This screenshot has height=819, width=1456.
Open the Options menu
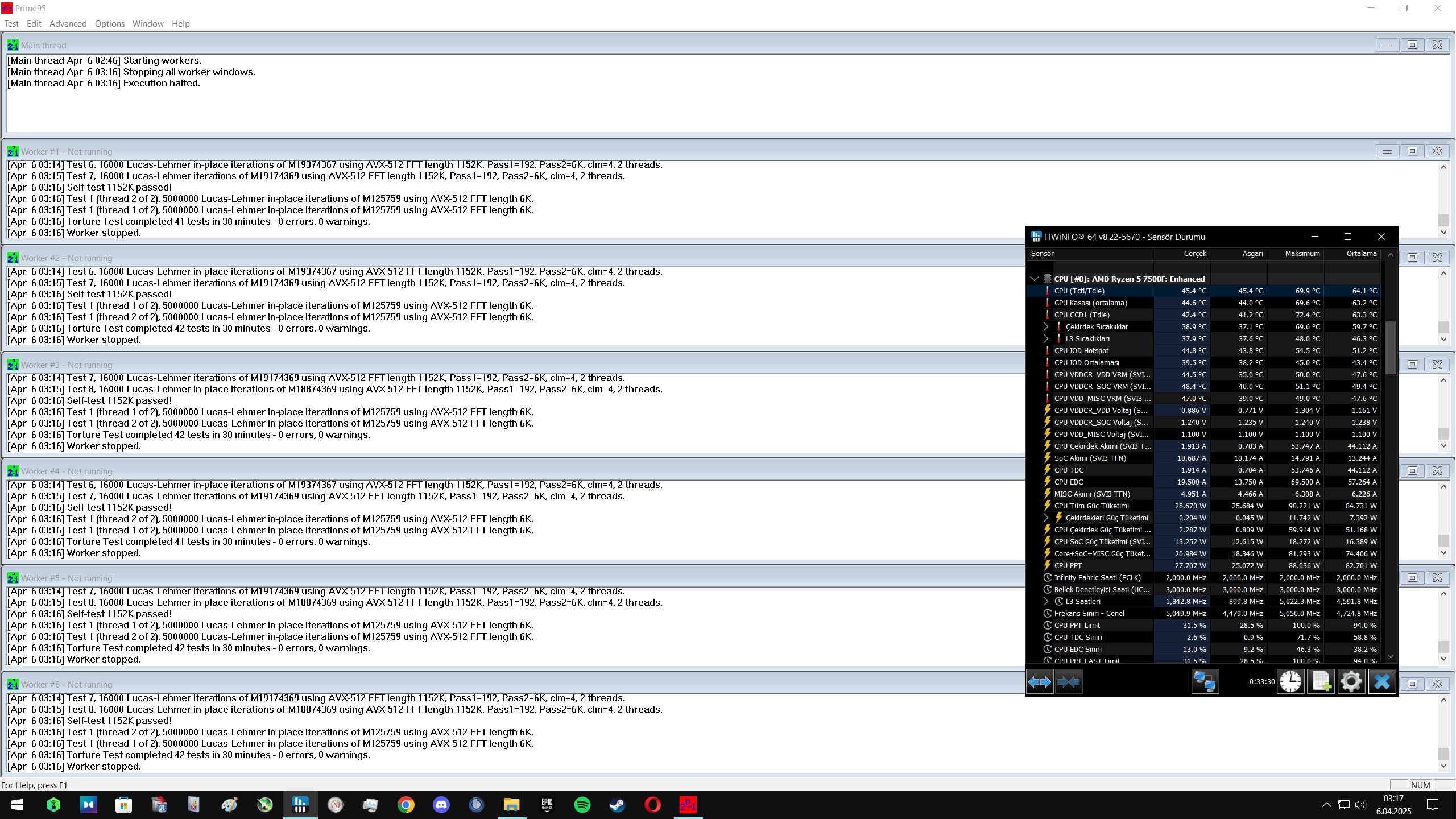click(110, 24)
